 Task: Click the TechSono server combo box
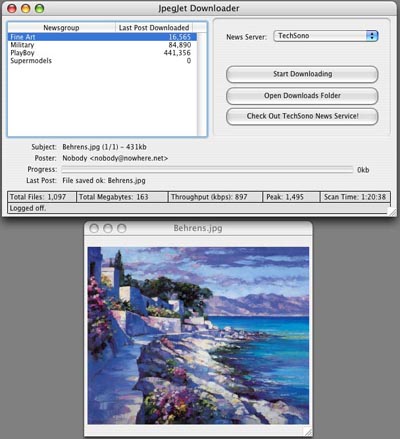point(325,36)
